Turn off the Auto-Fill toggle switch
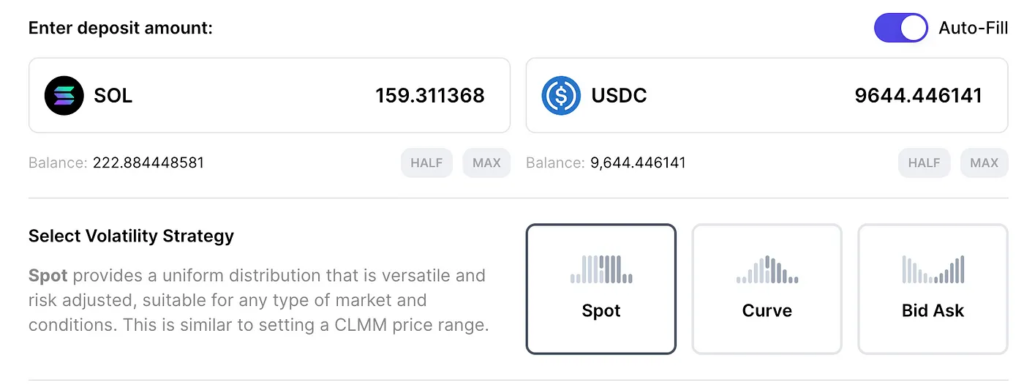Viewport: 1024px width, 385px height. click(x=901, y=28)
